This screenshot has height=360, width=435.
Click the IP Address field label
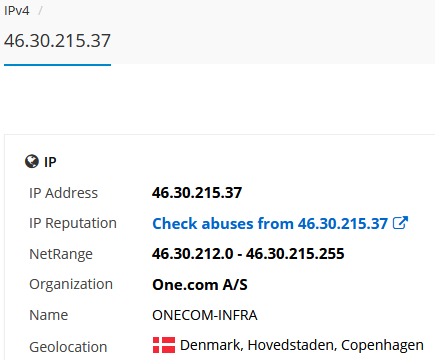(63, 193)
